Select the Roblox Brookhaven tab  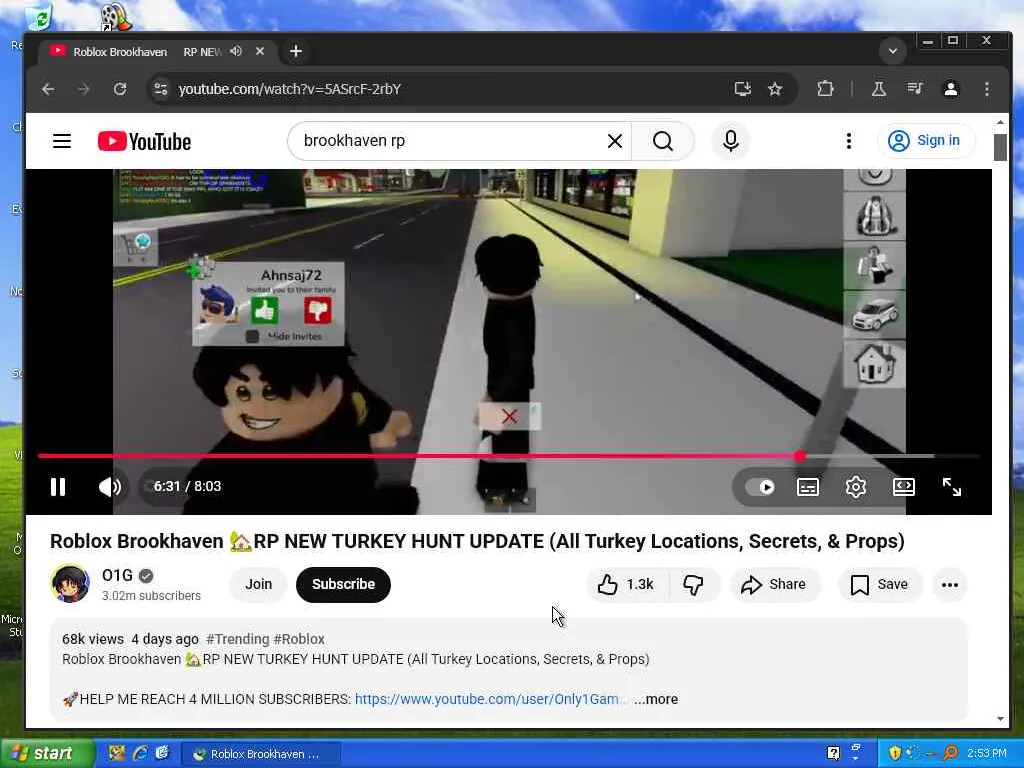pos(158,52)
